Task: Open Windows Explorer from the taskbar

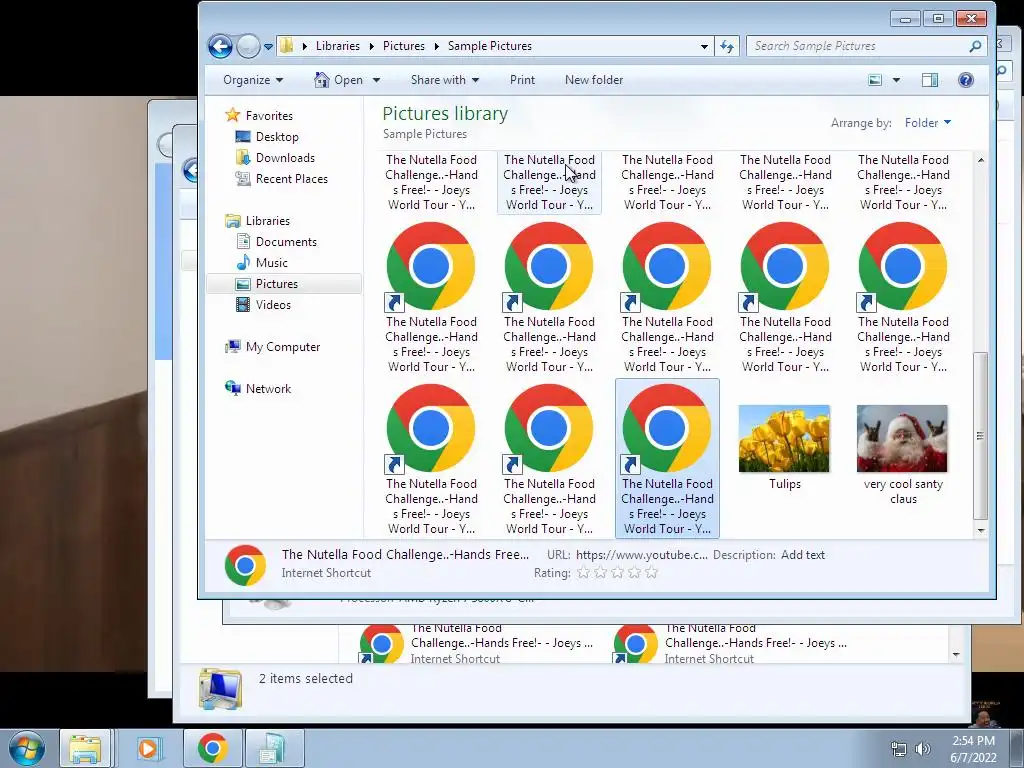Action: coord(85,748)
